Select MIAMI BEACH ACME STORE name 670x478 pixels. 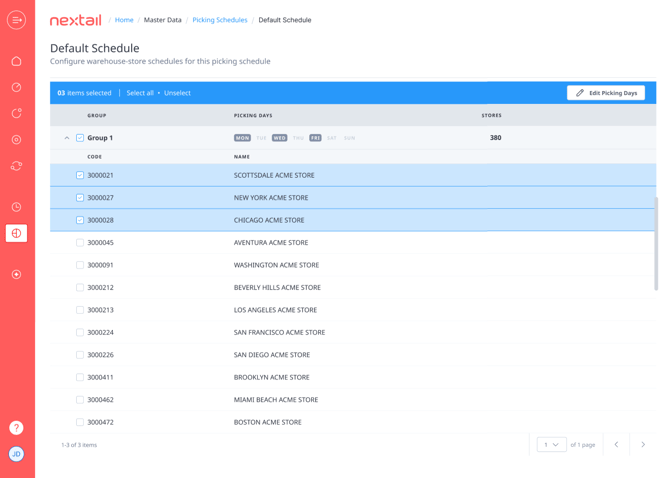click(276, 400)
